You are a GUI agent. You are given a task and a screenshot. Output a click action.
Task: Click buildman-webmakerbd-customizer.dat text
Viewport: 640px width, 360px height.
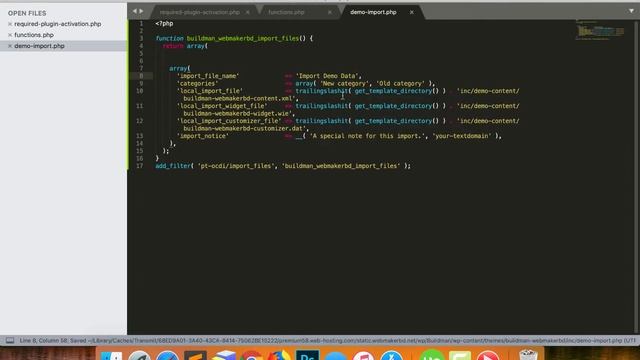(x=243, y=129)
